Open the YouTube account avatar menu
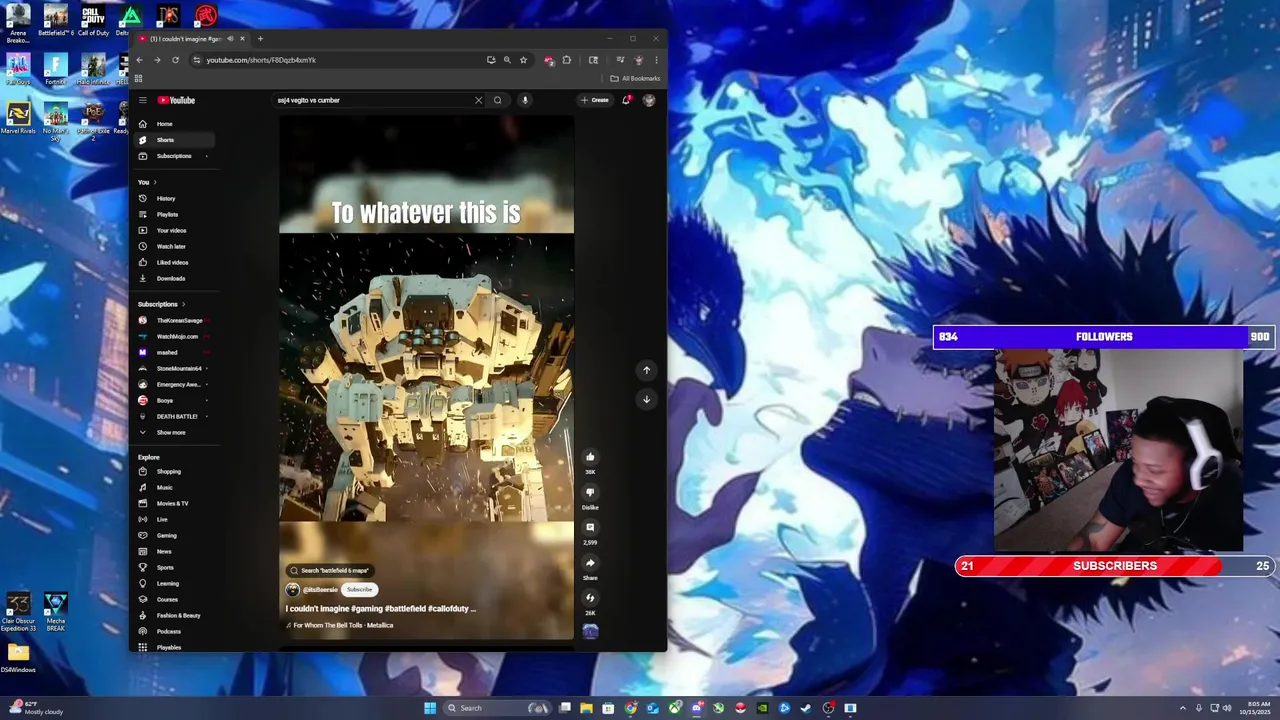Image resolution: width=1280 pixels, height=720 pixels. [649, 100]
